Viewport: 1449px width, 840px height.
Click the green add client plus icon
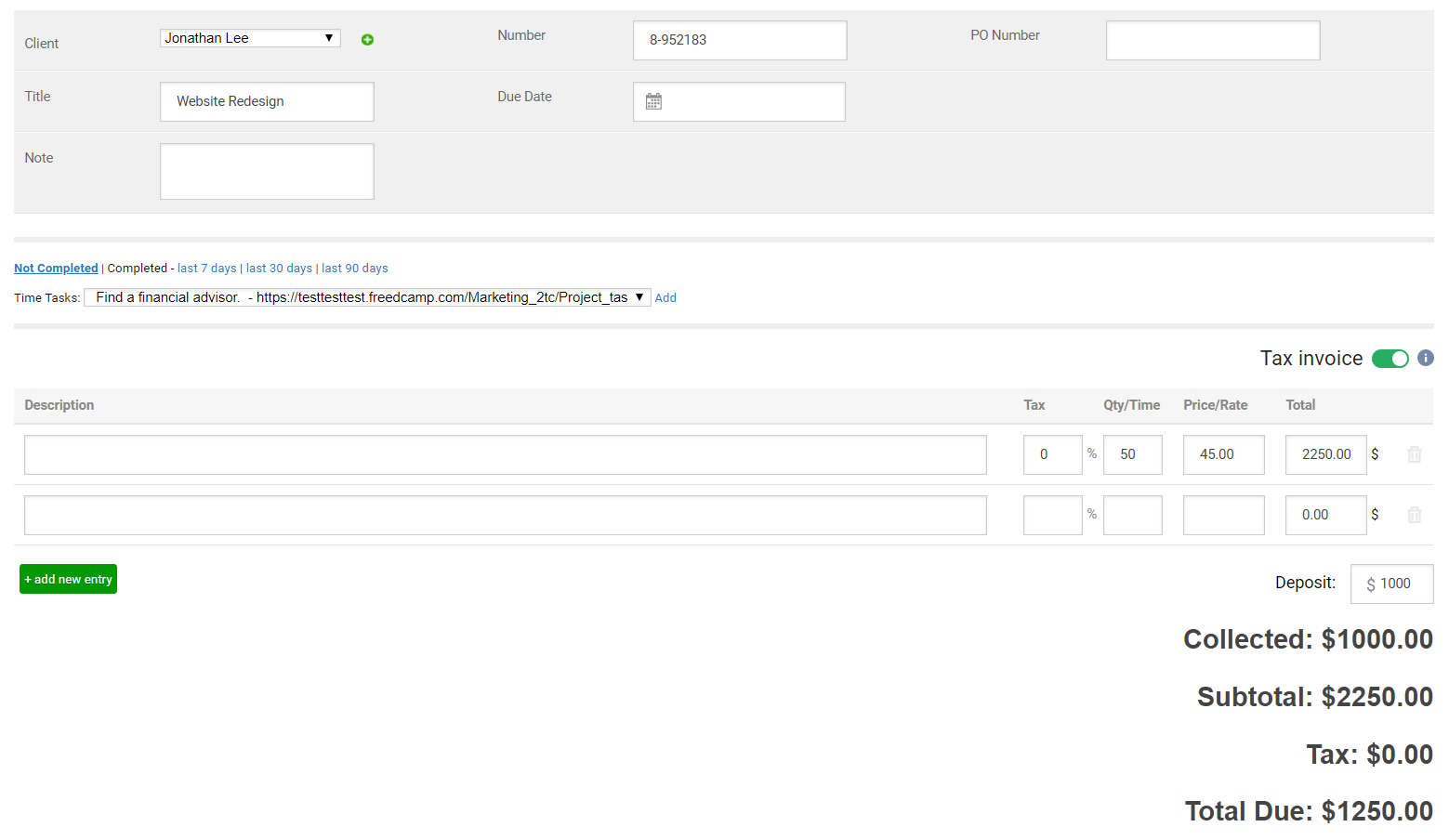[x=367, y=39]
